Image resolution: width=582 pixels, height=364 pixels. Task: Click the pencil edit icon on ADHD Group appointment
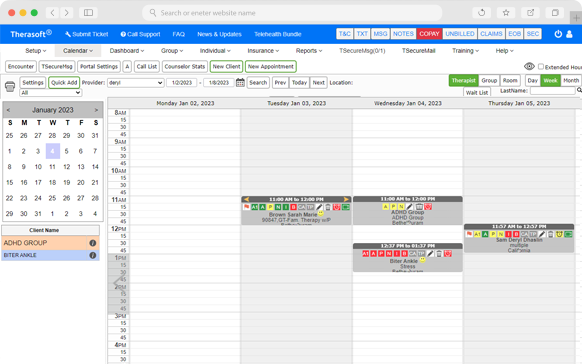(x=410, y=207)
